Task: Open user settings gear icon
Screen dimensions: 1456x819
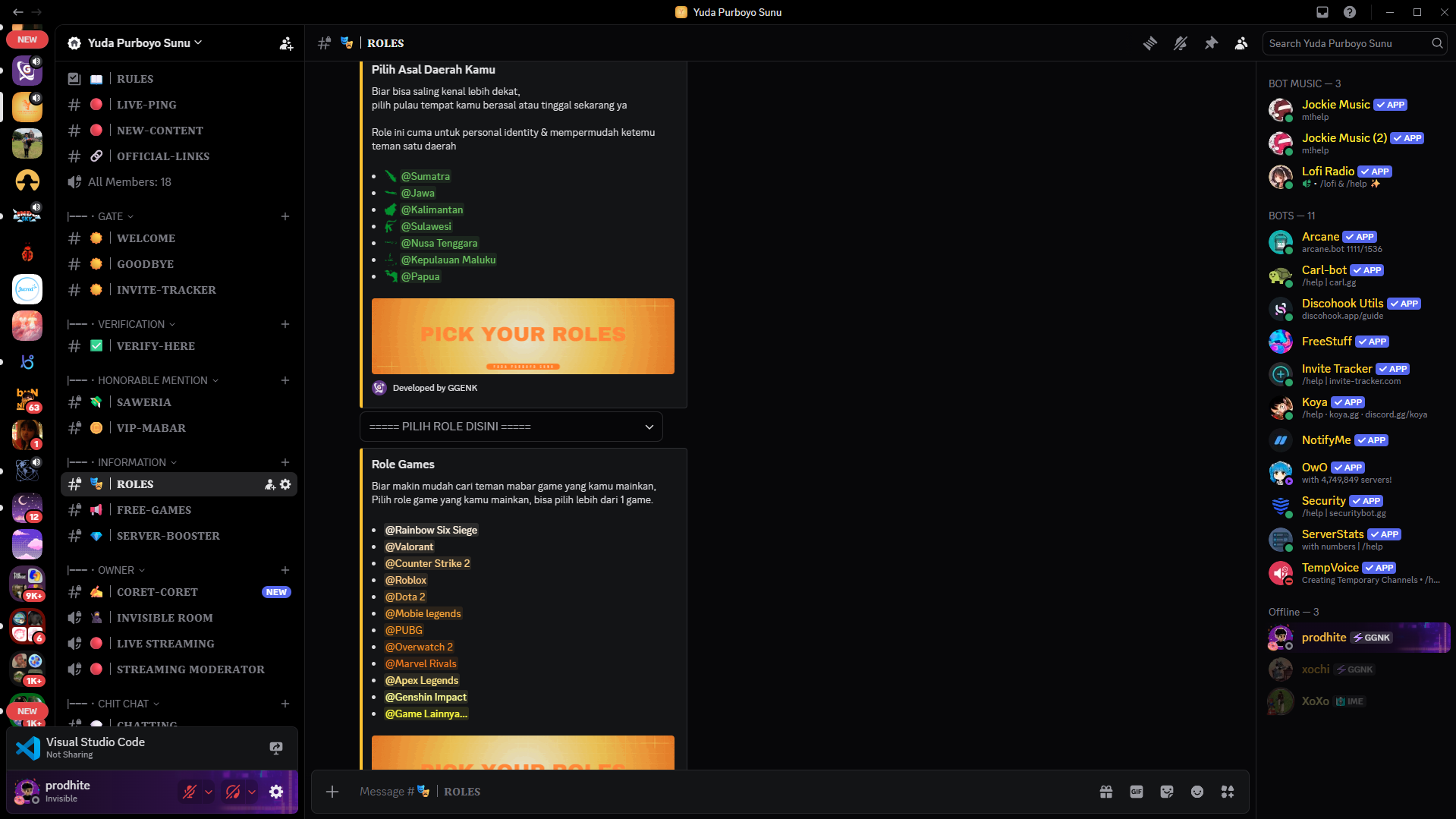Action: click(276, 792)
